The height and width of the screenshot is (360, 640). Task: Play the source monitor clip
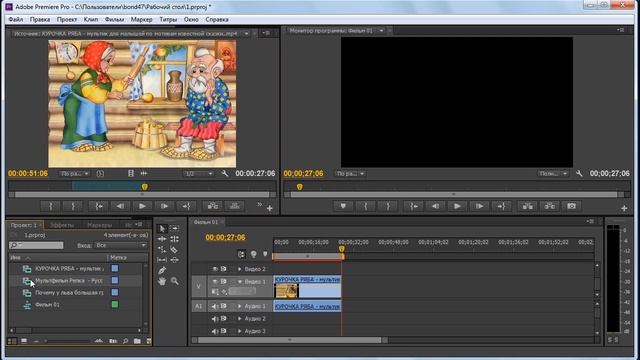142,206
